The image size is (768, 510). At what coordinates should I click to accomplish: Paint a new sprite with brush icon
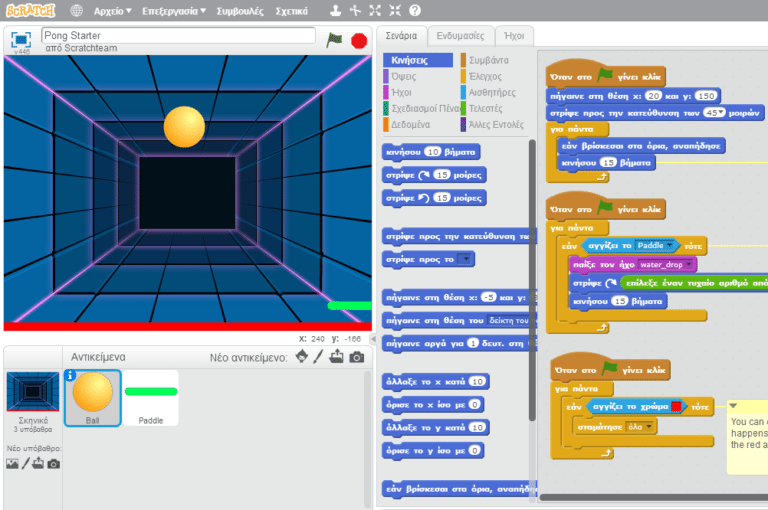coord(319,357)
